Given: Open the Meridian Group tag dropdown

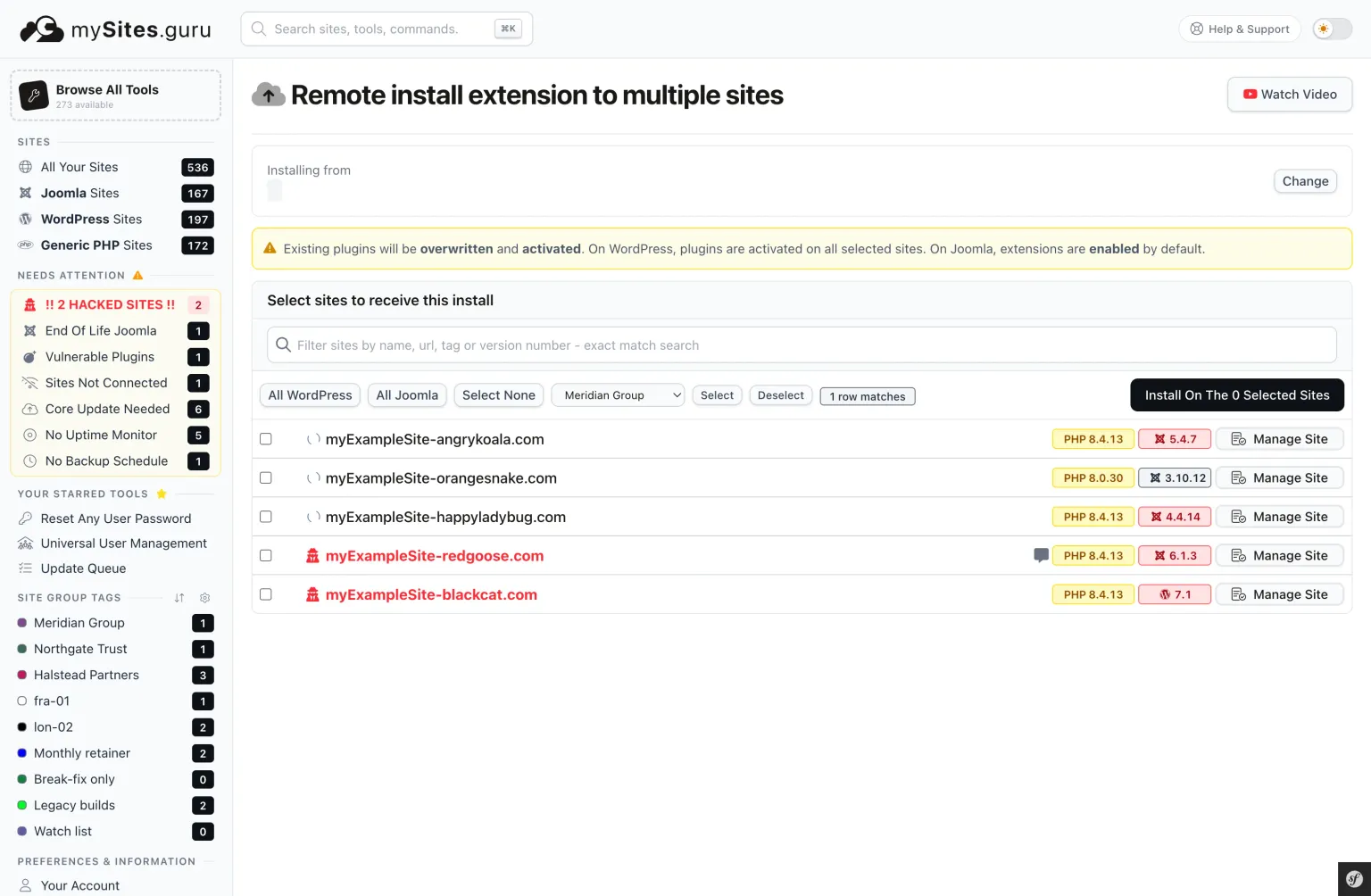Looking at the screenshot, I should pyautogui.click(x=618, y=395).
